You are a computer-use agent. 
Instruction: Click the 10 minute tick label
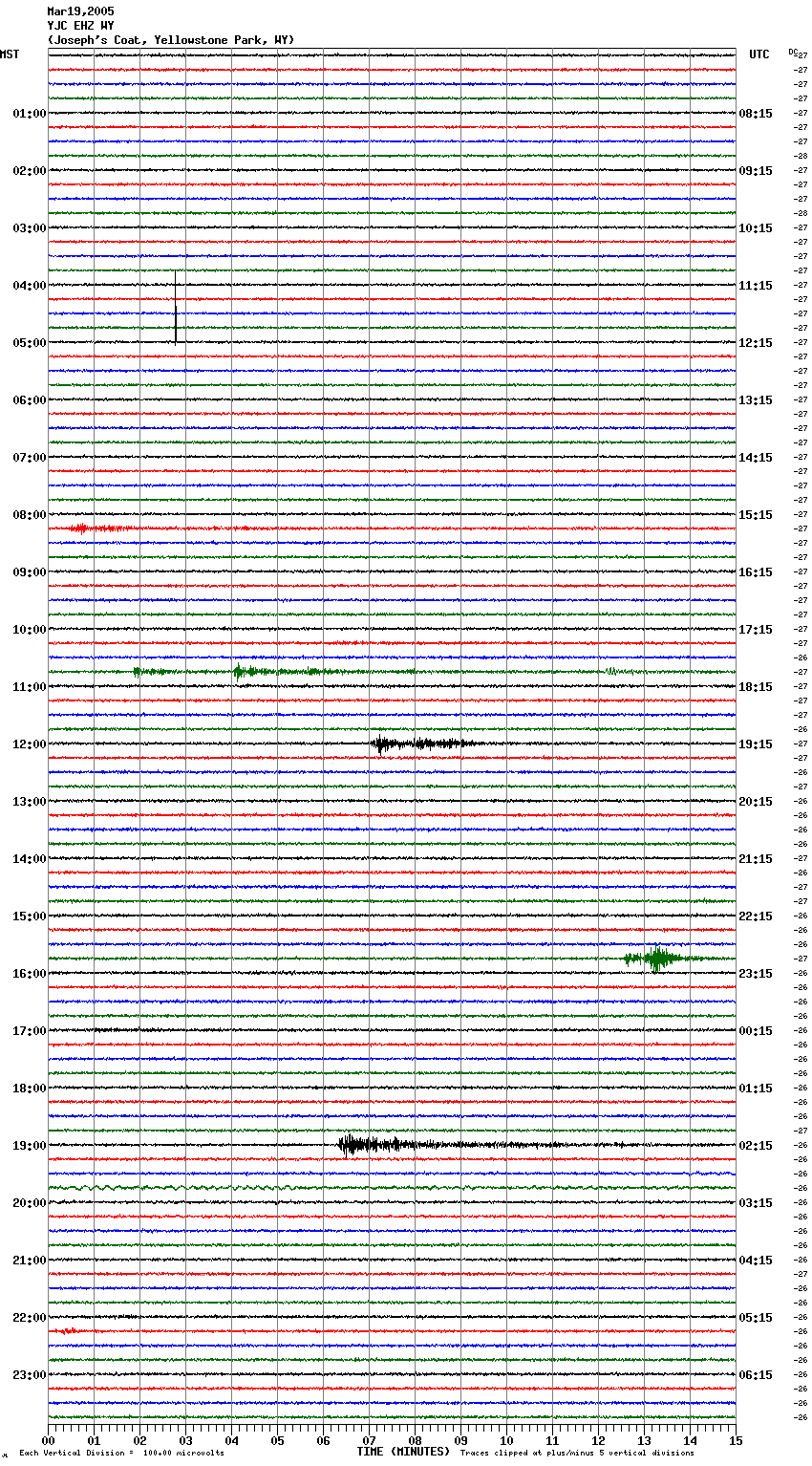point(506,1440)
